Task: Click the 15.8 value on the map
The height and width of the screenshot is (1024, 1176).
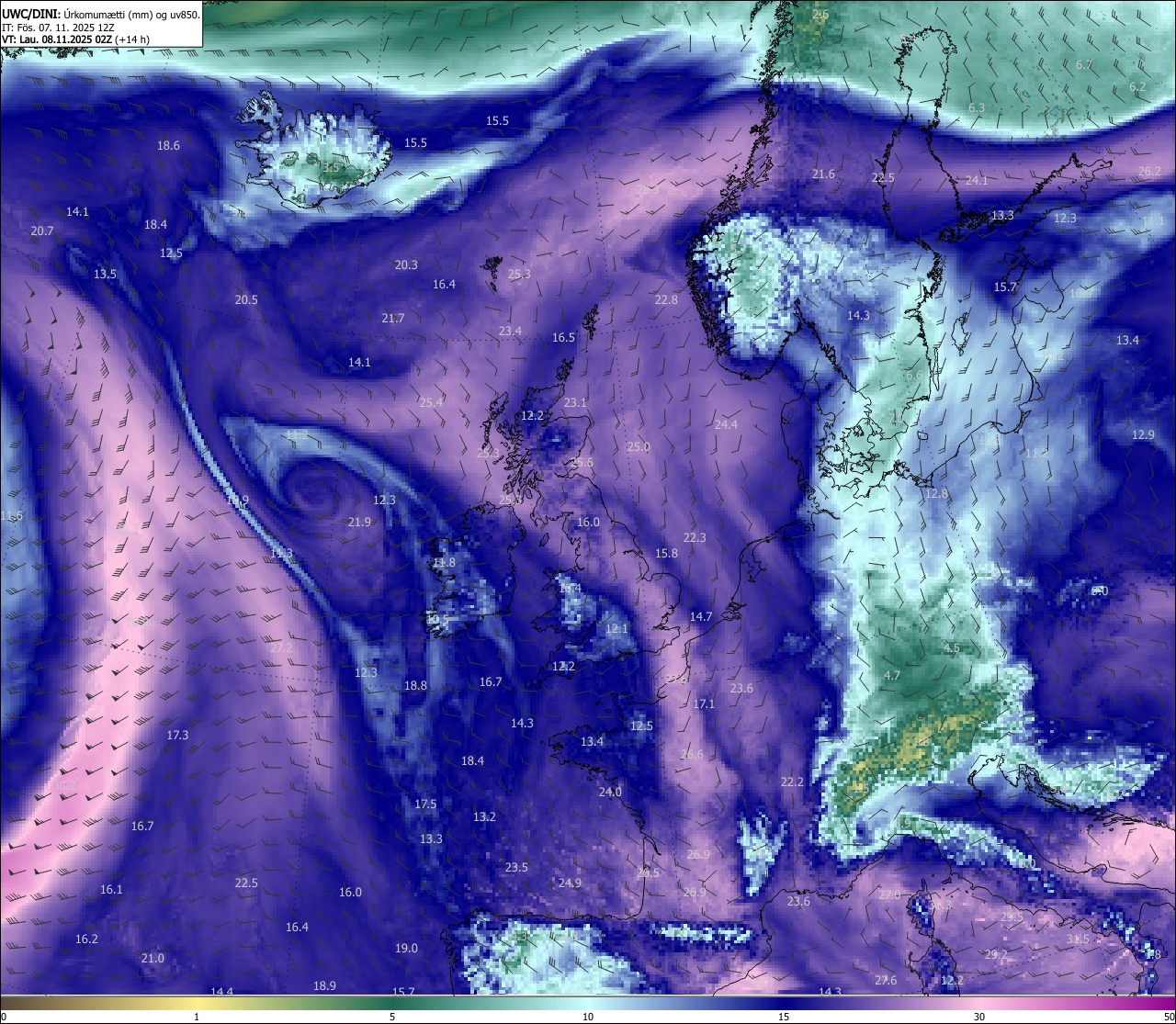Action: [x=666, y=553]
